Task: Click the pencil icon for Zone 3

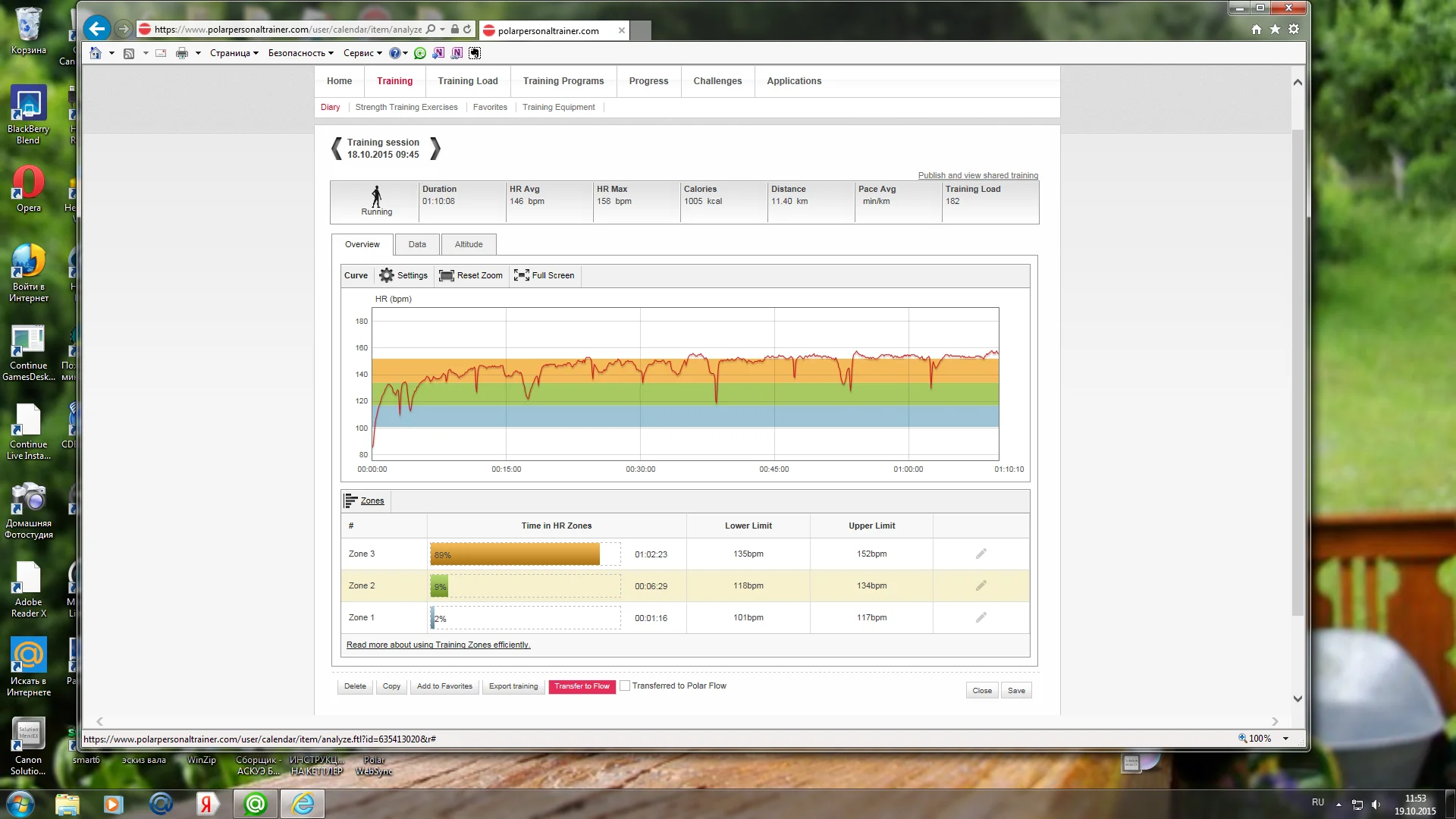Action: tap(981, 554)
